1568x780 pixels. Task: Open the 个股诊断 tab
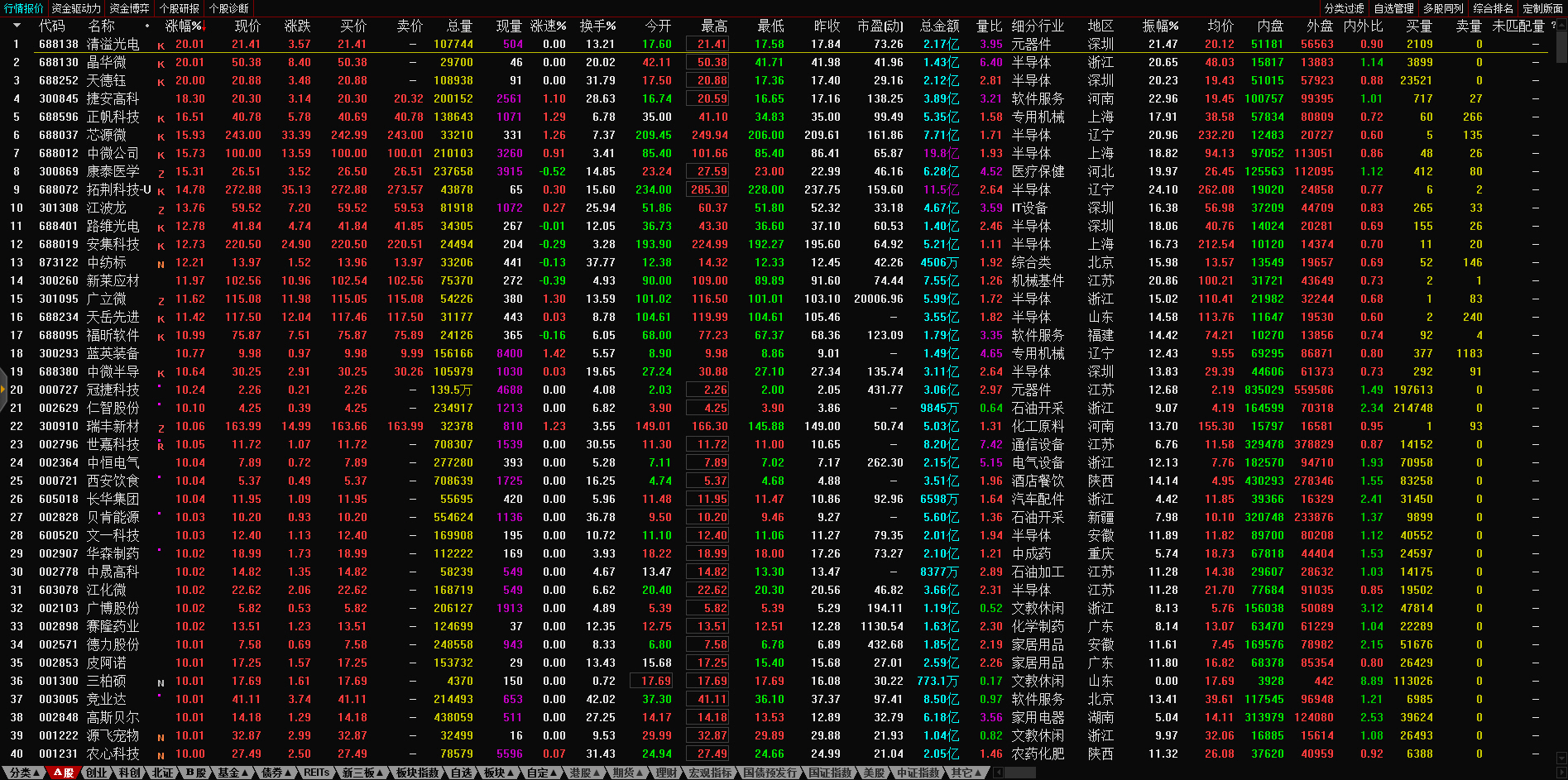point(228,8)
